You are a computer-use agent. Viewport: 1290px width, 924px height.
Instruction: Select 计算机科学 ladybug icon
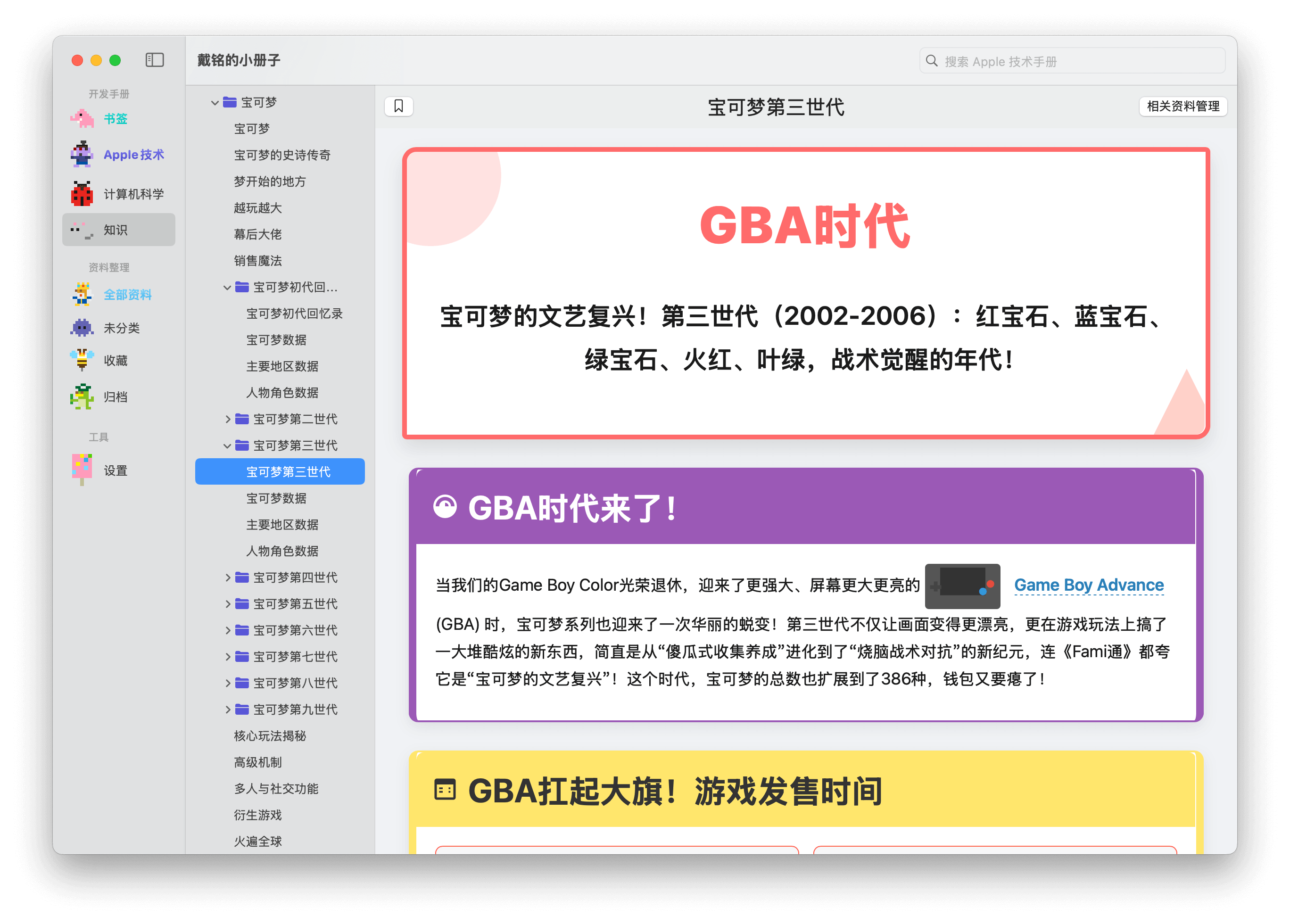[x=82, y=193]
